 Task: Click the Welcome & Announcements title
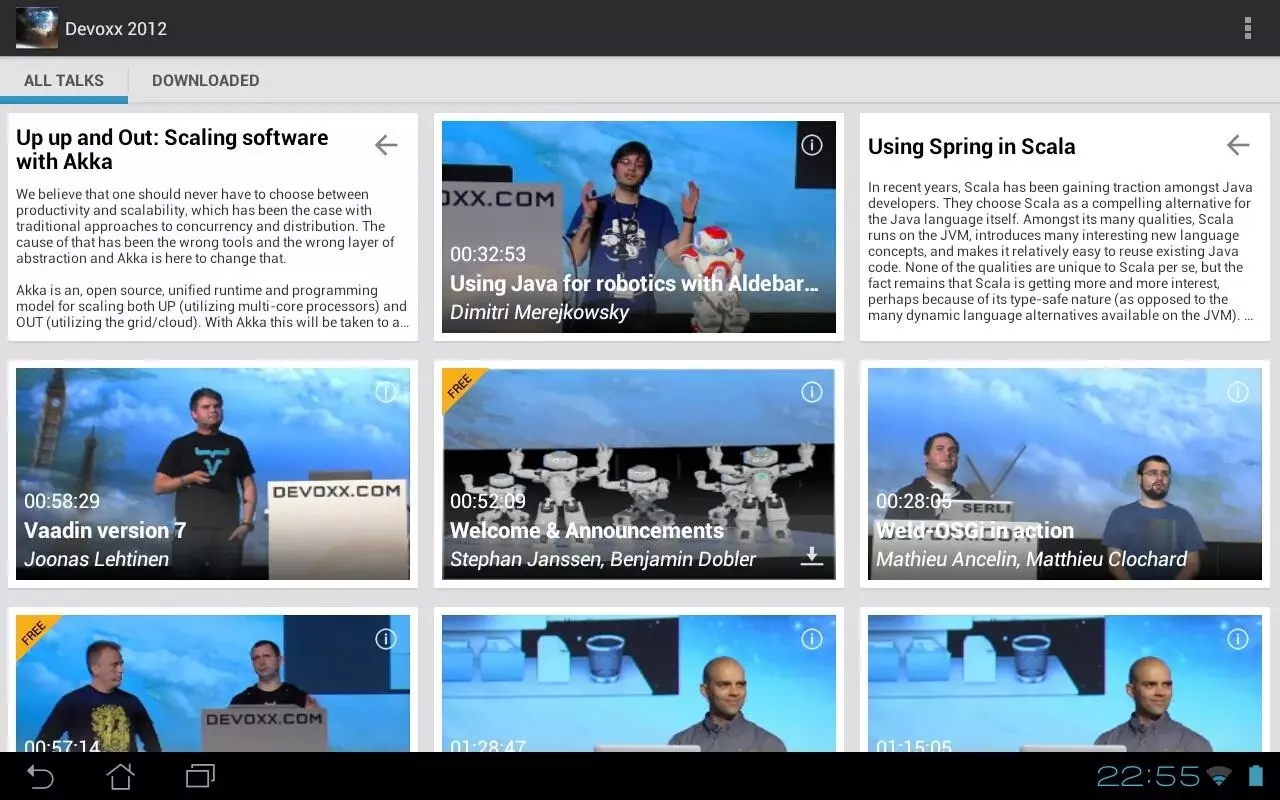(x=587, y=530)
